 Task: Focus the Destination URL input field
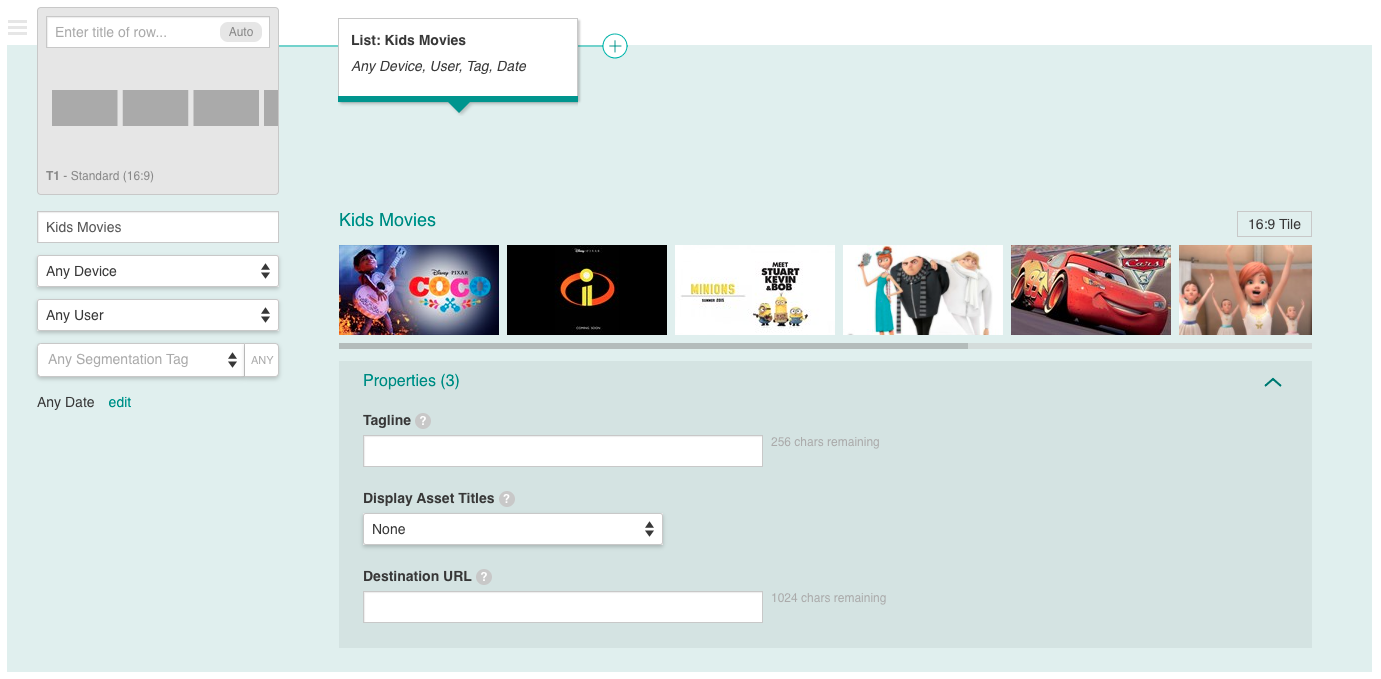point(563,607)
